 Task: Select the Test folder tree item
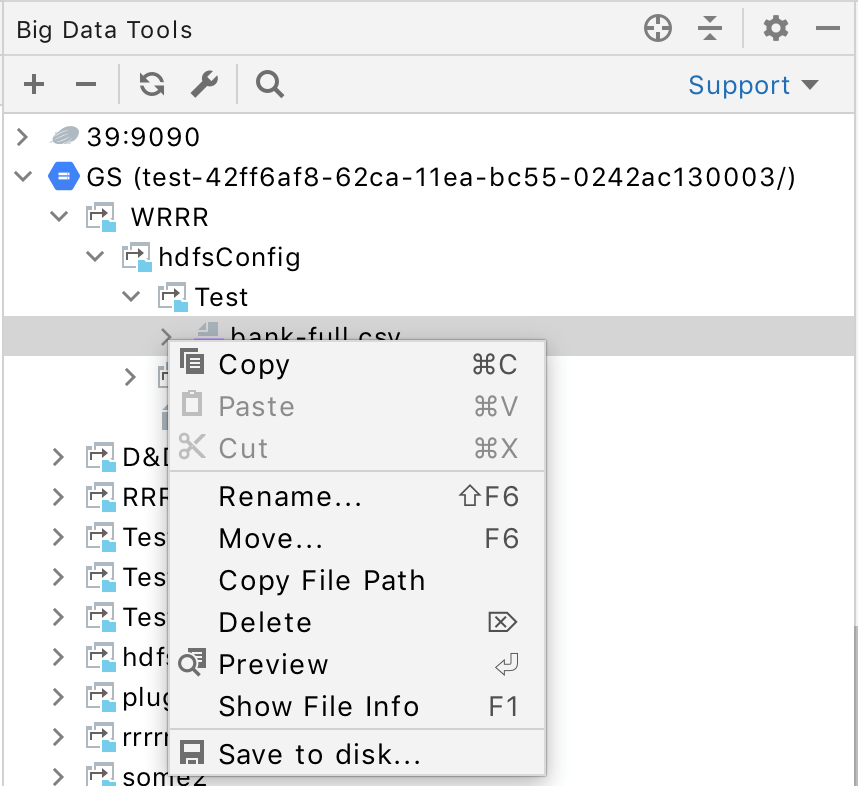point(221,297)
